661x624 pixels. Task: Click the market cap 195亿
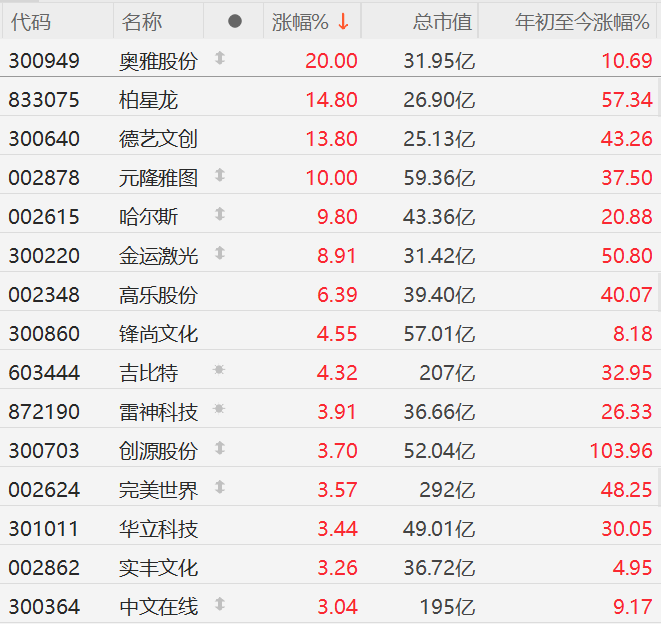click(447, 607)
